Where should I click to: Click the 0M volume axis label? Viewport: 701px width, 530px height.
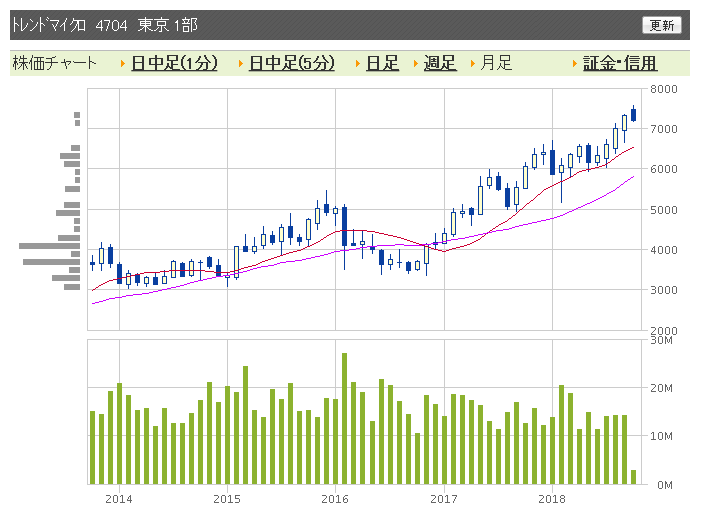(665, 485)
